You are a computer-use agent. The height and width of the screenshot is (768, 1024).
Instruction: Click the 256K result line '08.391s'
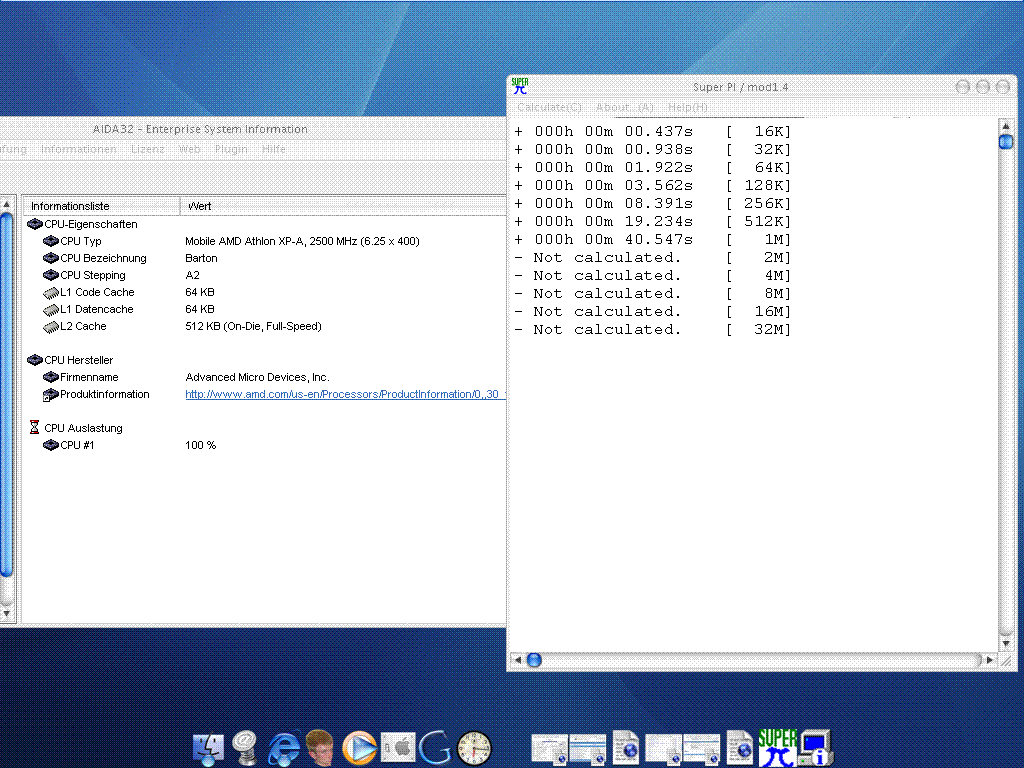point(652,204)
